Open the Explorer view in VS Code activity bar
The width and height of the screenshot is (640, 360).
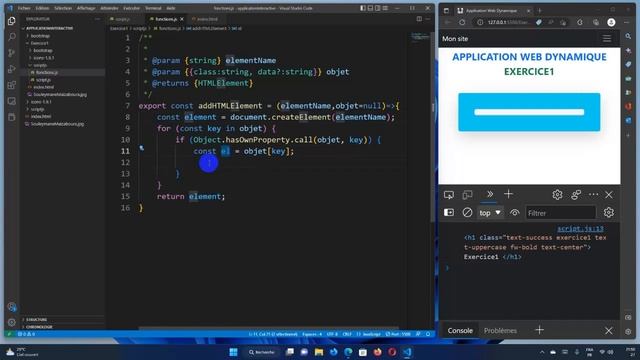pos(11,20)
